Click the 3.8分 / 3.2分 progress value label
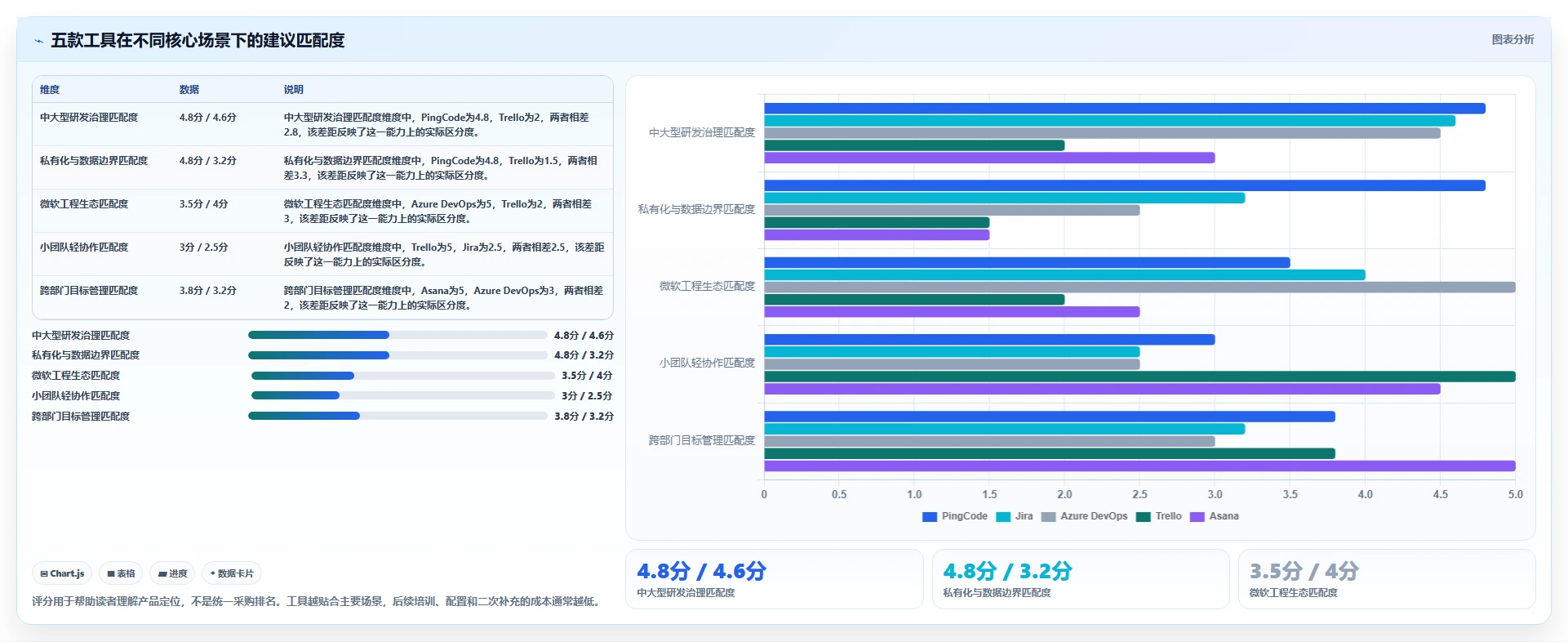This screenshot has width=1568, height=642. pos(584,416)
